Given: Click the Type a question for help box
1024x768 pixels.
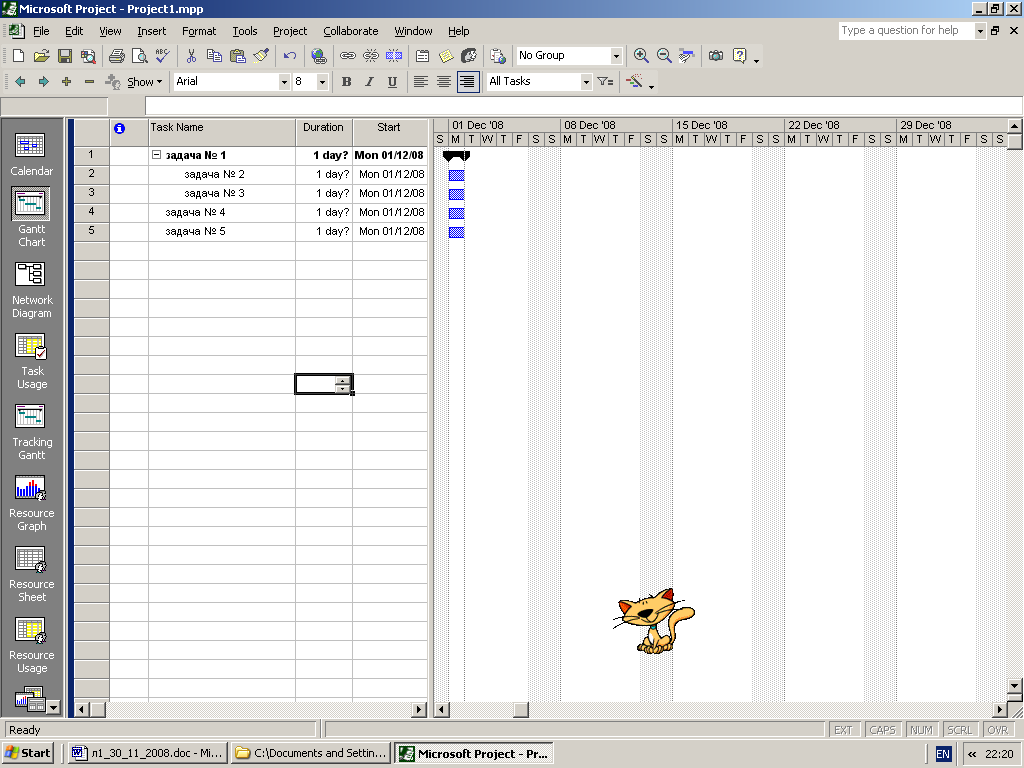Looking at the screenshot, I should (x=906, y=31).
